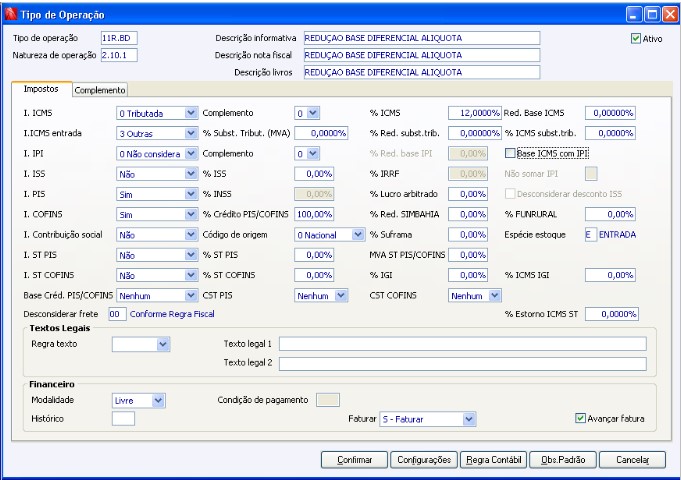Screen dimensions: 681x480
Task: Click the Tipo de operação field
Action: tap(119, 38)
